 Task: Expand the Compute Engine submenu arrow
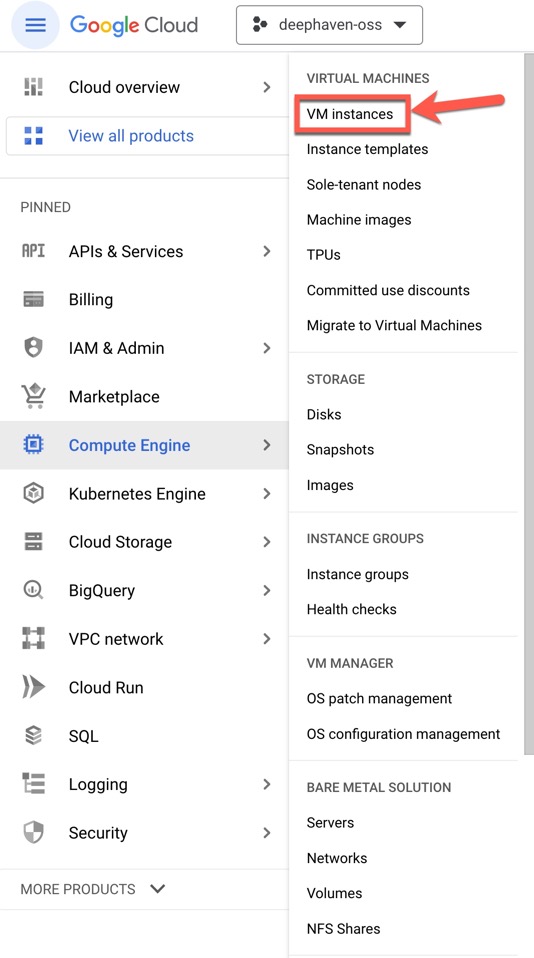tap(266, 445)
